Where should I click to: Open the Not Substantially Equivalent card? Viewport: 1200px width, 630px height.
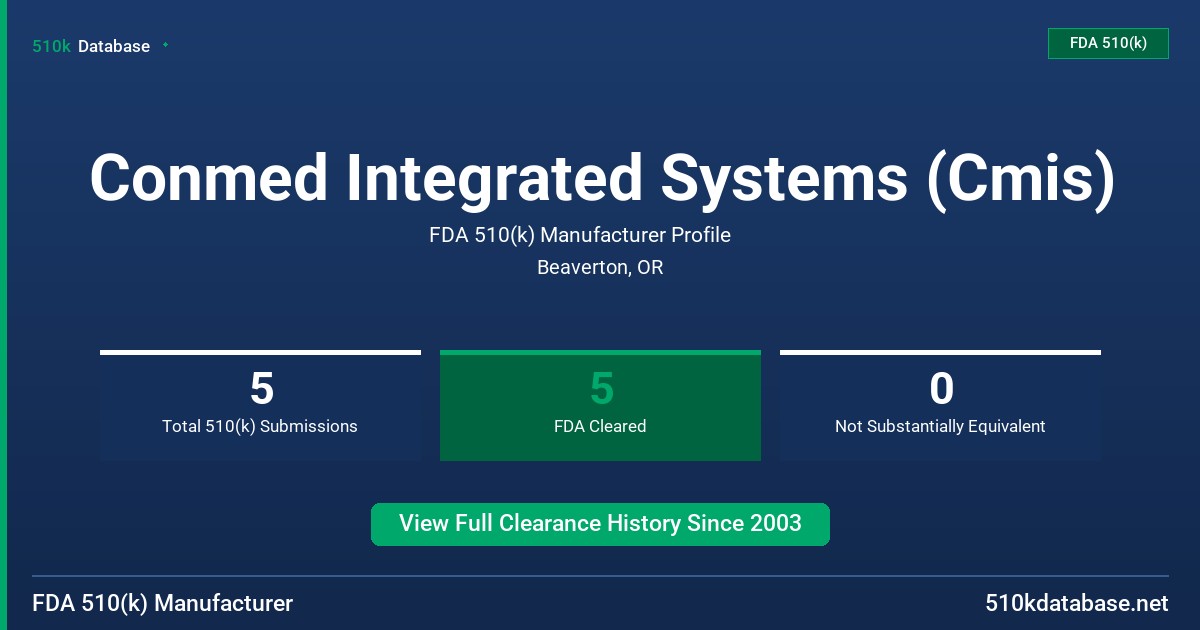coord(940,406)
